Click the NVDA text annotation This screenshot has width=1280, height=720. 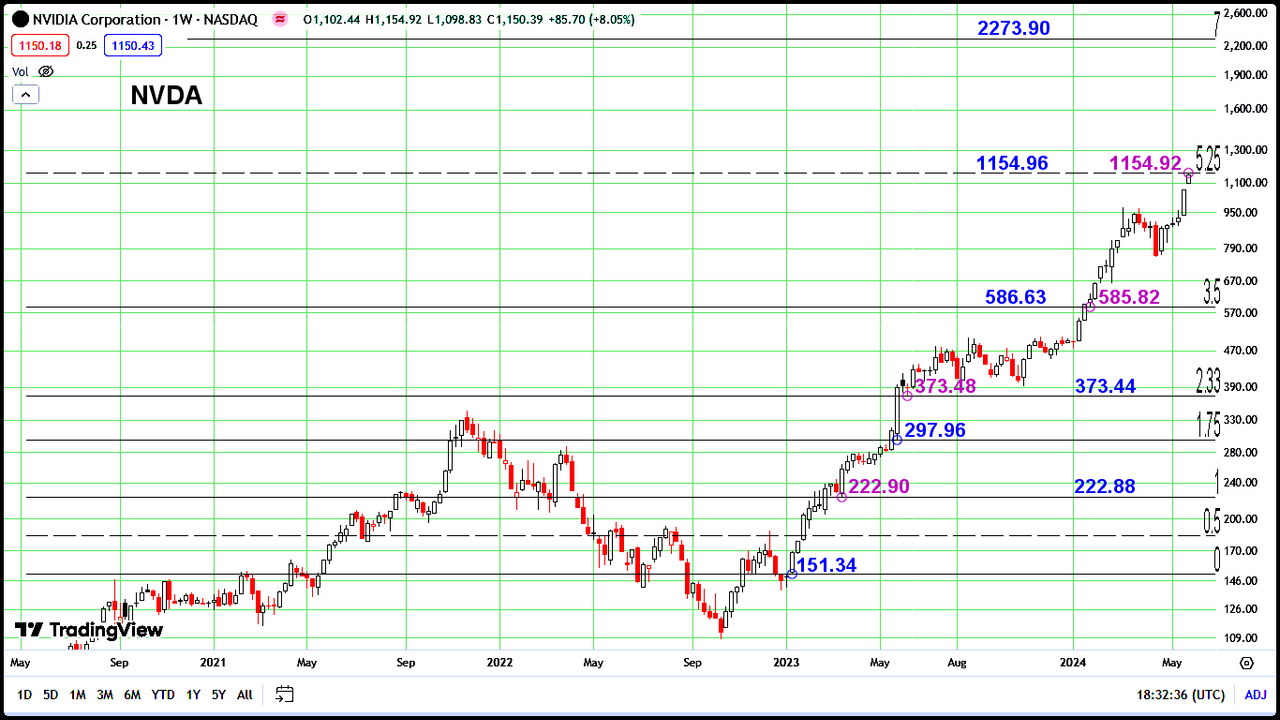166,96
